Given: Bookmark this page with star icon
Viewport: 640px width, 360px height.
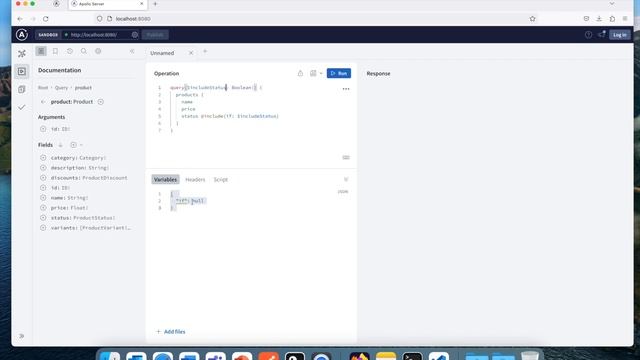Looking at the screenshot, I should tap(532, 19).
